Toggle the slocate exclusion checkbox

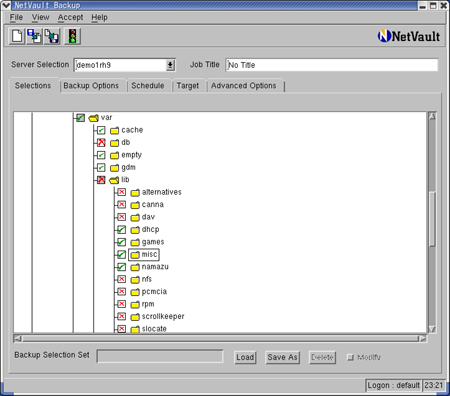tap(122, 329)
